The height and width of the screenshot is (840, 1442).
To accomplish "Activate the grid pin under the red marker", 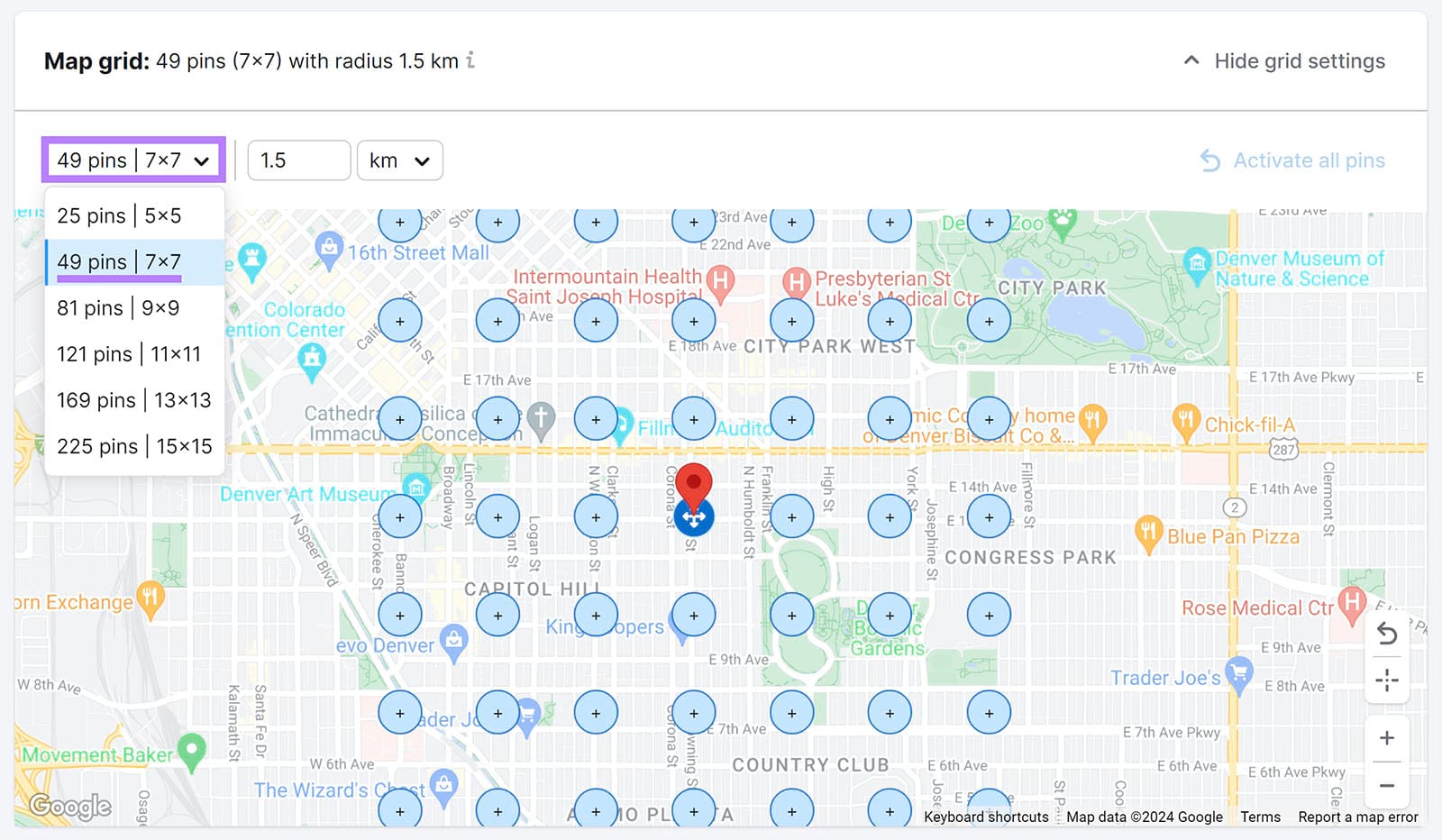I will [694, 517].
